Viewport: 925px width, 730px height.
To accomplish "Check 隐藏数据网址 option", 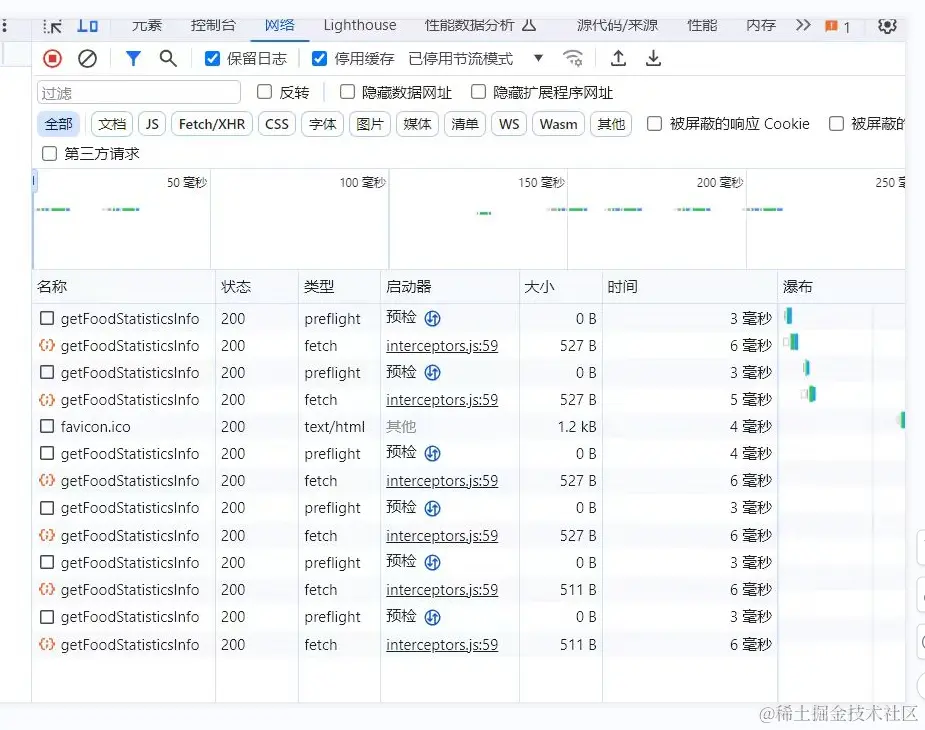I will click(x=347, y=92).
